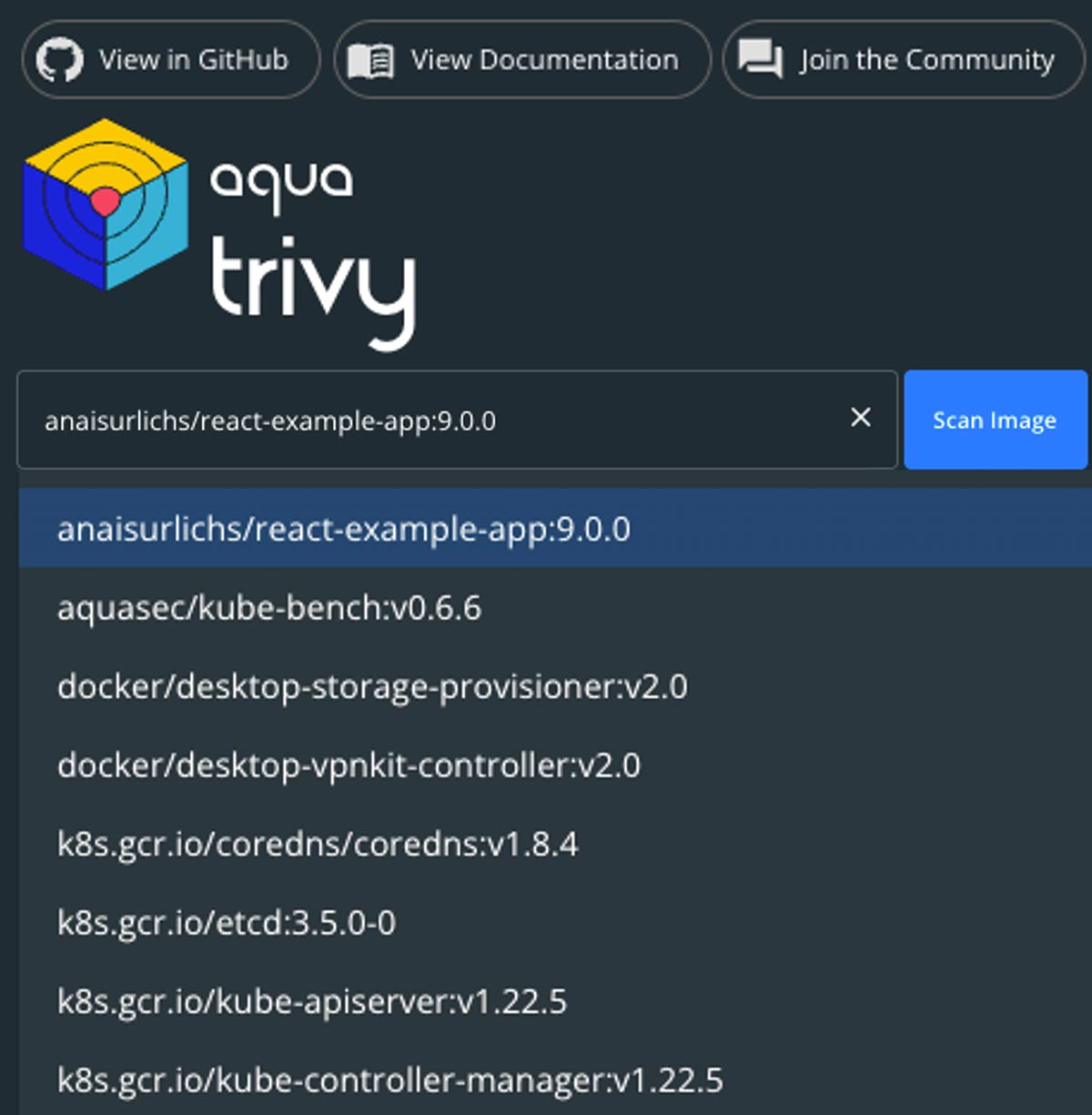Click the open book documentation icon

click(370, 61)
